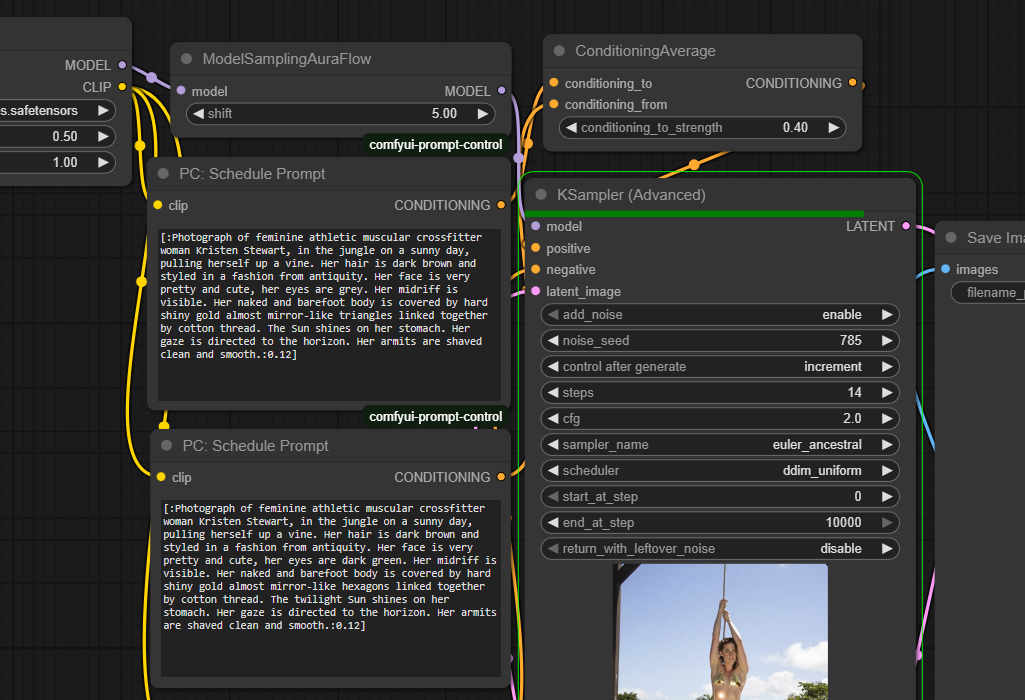
Task: Click the KSampler preview image thumbnail
Action: pos(720,632)
